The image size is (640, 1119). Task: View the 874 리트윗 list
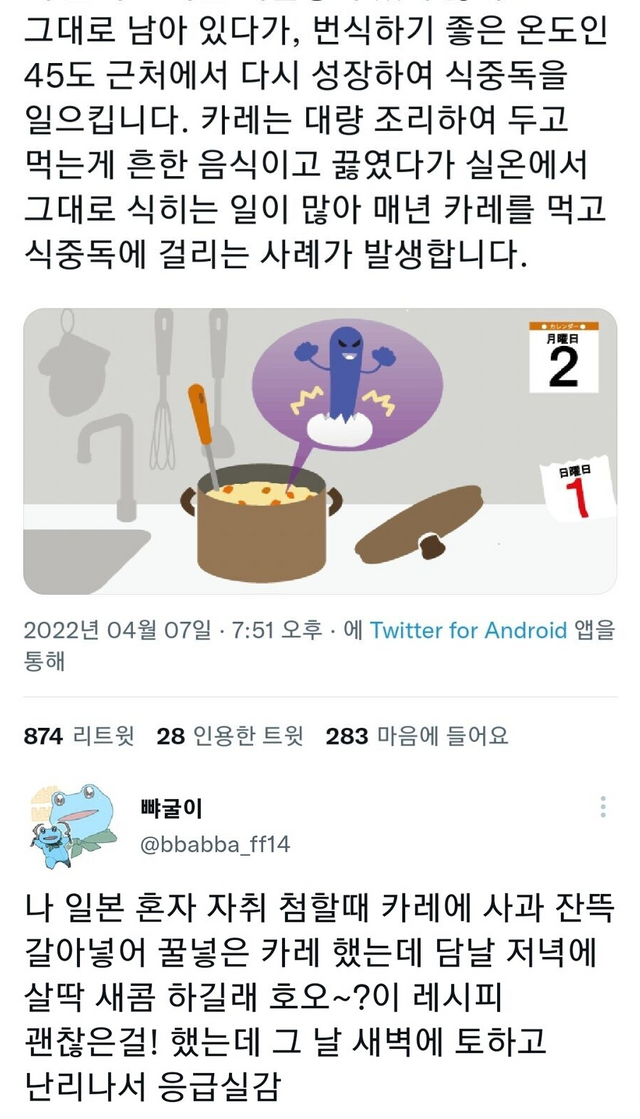[x=79, y=736]
